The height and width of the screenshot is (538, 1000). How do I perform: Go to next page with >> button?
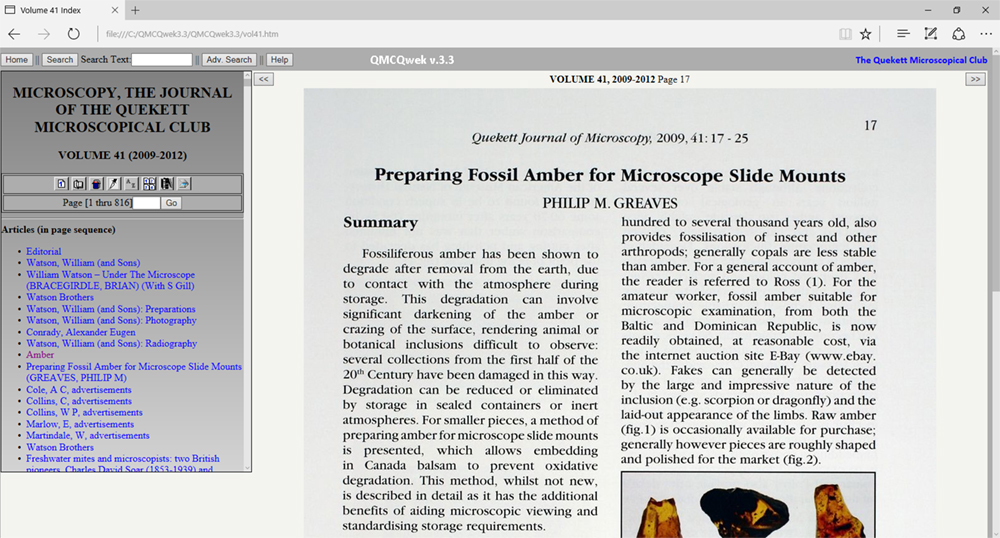coord(976,79)
